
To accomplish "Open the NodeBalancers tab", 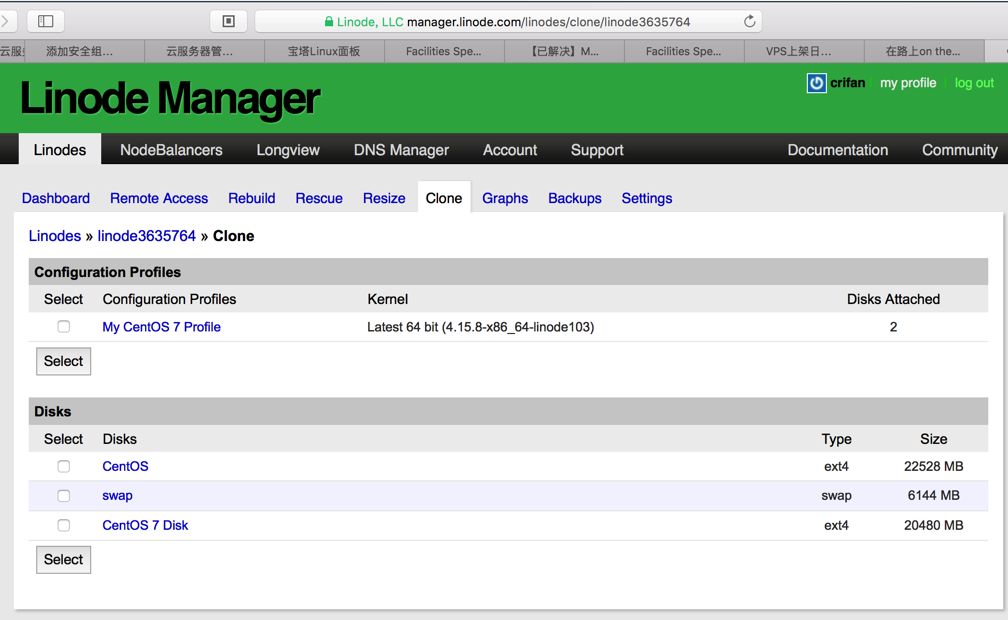I will pos(171,150).
